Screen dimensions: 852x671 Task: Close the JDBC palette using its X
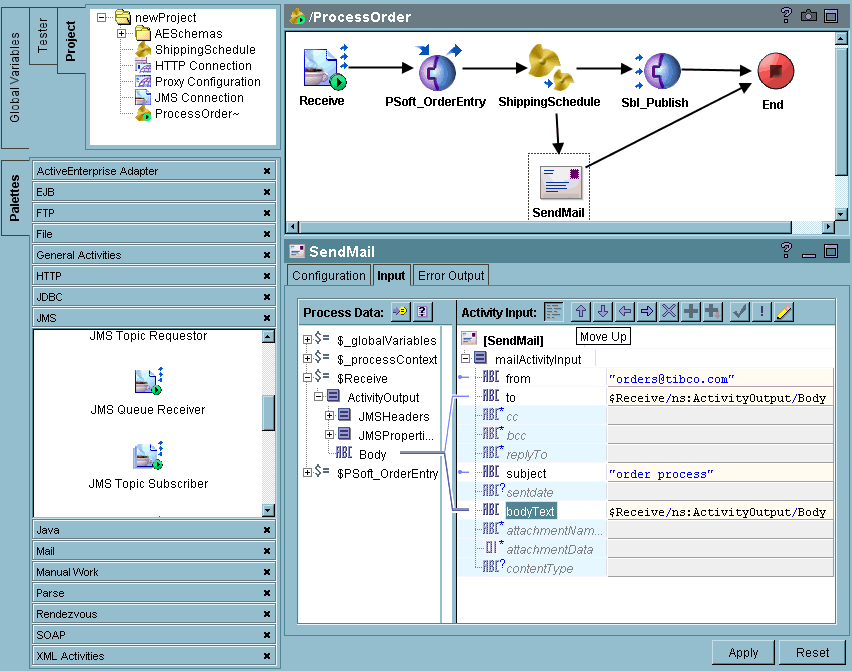pyautogui.click(x=267, y=297)
